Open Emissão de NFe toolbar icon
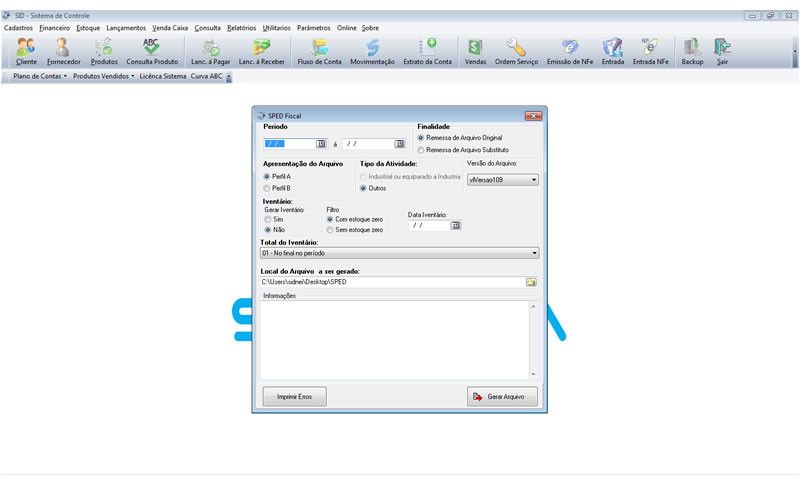This screenshot has height=500, width=800. click(569, 51)
